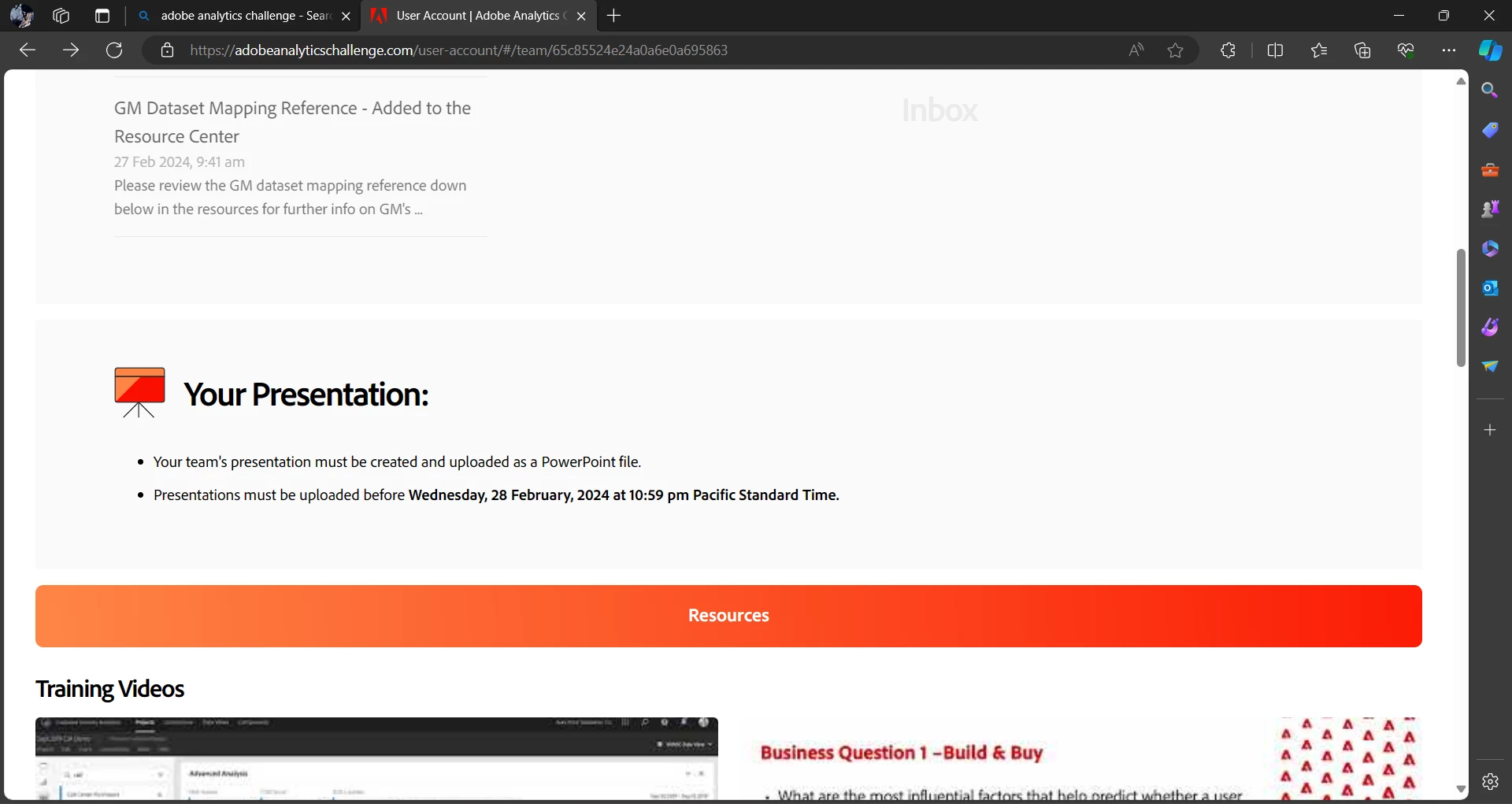Close the User Account tab
This screenshot has width=1512, height=804.
581,16
